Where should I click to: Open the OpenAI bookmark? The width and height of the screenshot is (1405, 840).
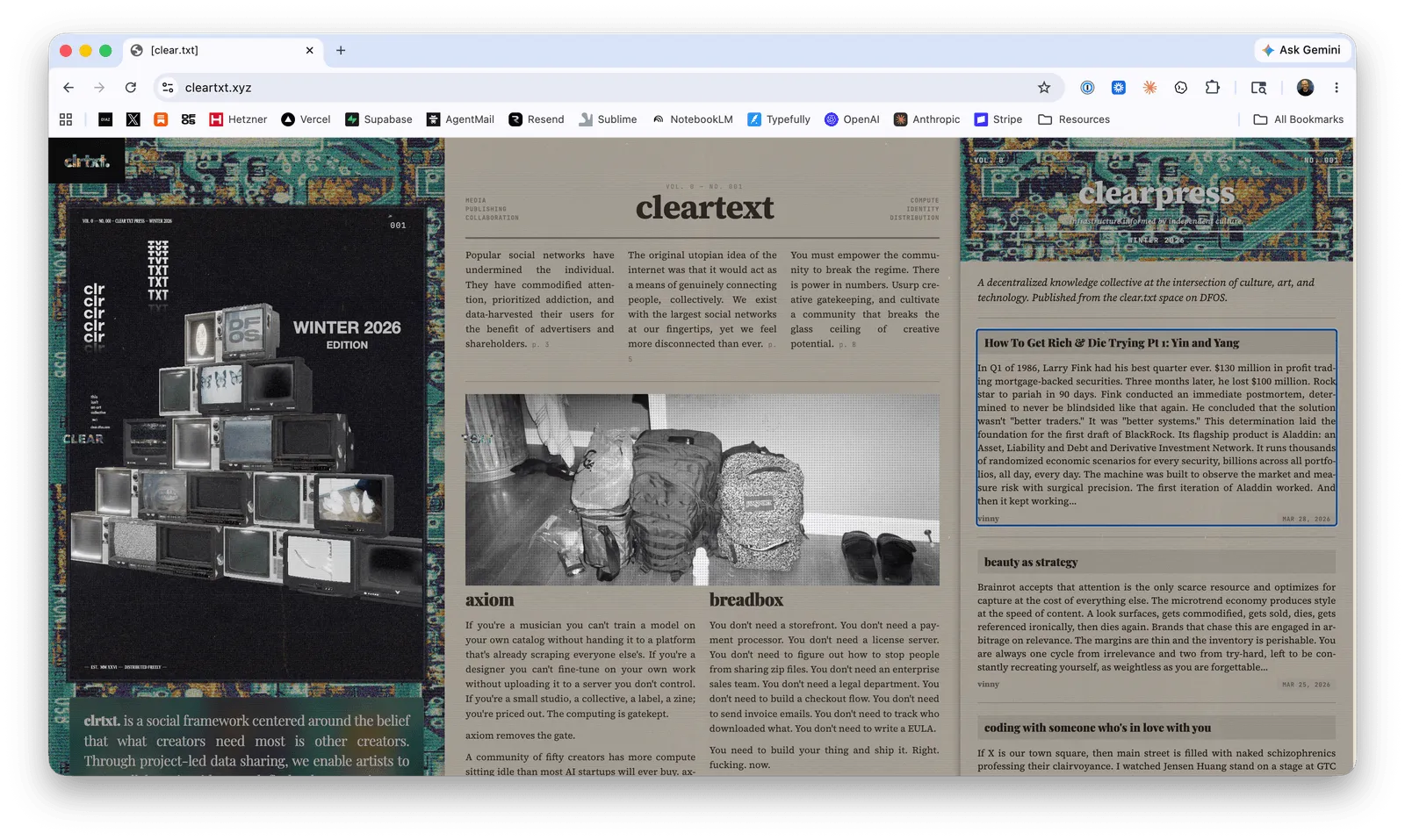[x=852, y=119]
